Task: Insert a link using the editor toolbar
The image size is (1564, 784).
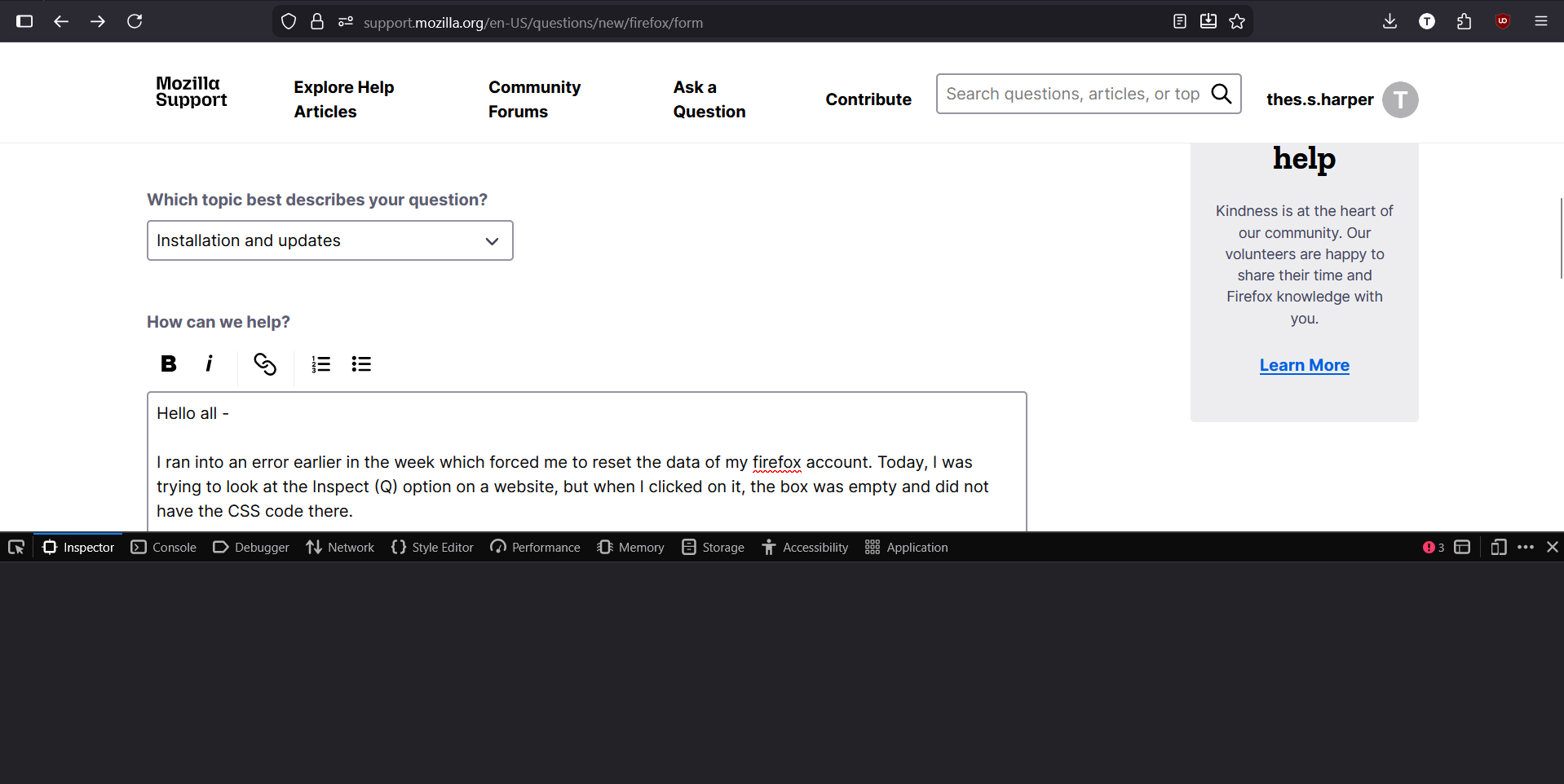Action: 265,363
